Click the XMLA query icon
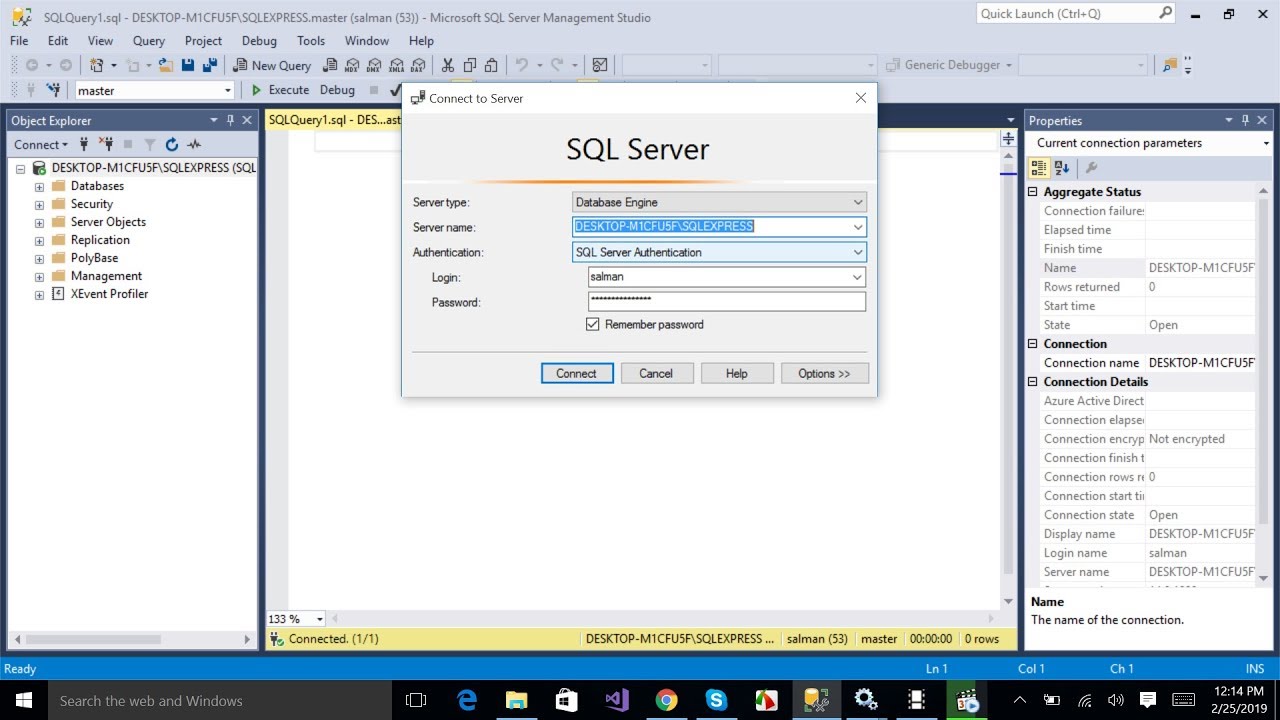This screenshot has height=720, width=1280. click(396, 65)
